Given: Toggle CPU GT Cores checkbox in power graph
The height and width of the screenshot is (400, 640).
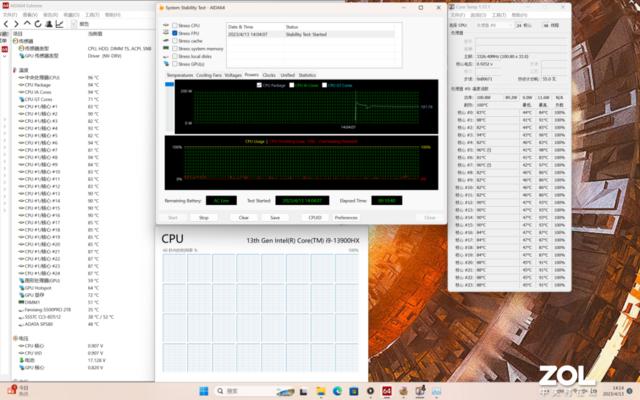Looking at the screenshot, I should click(324, 85).
